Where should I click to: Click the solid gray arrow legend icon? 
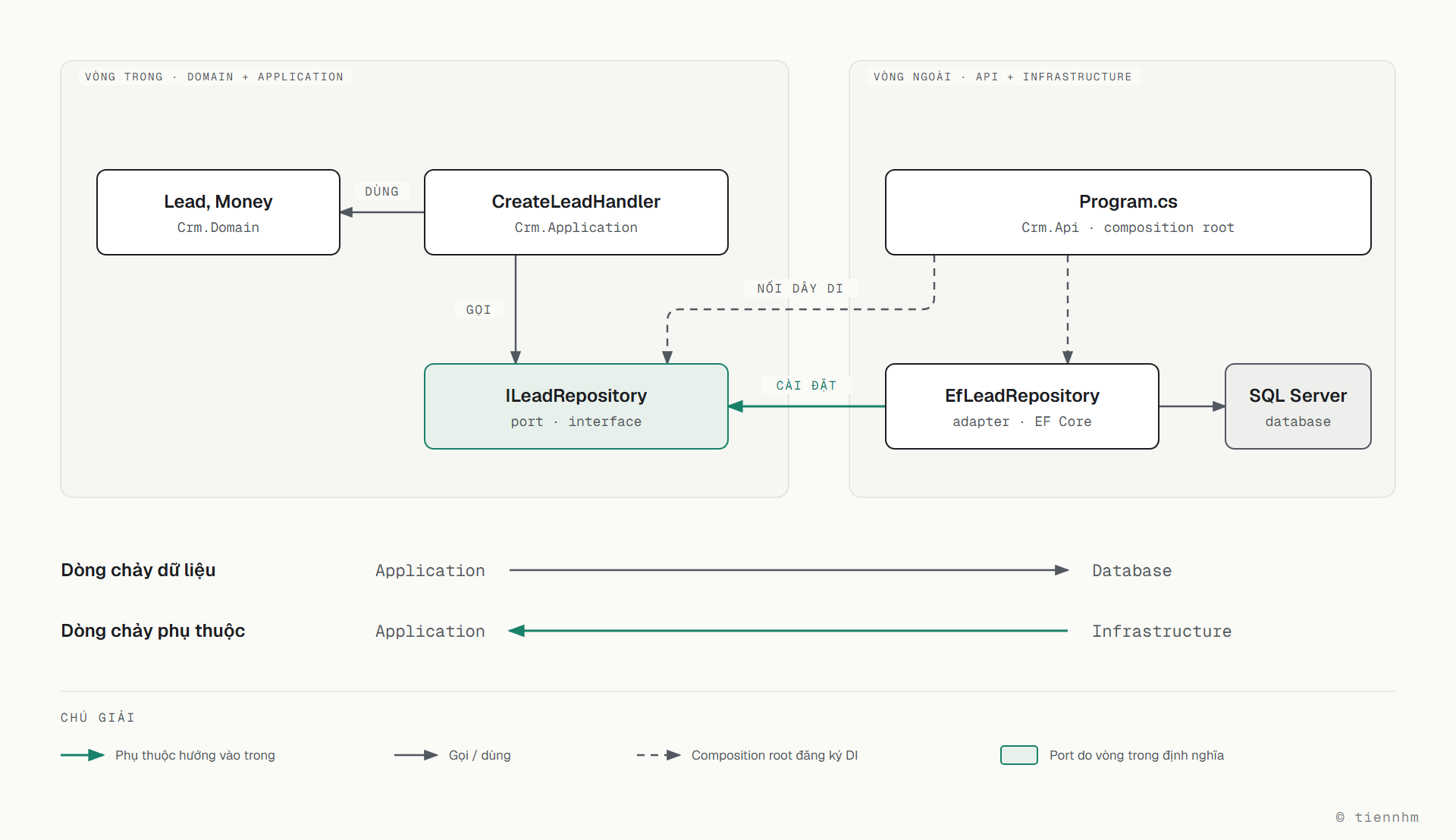[416, 755]
